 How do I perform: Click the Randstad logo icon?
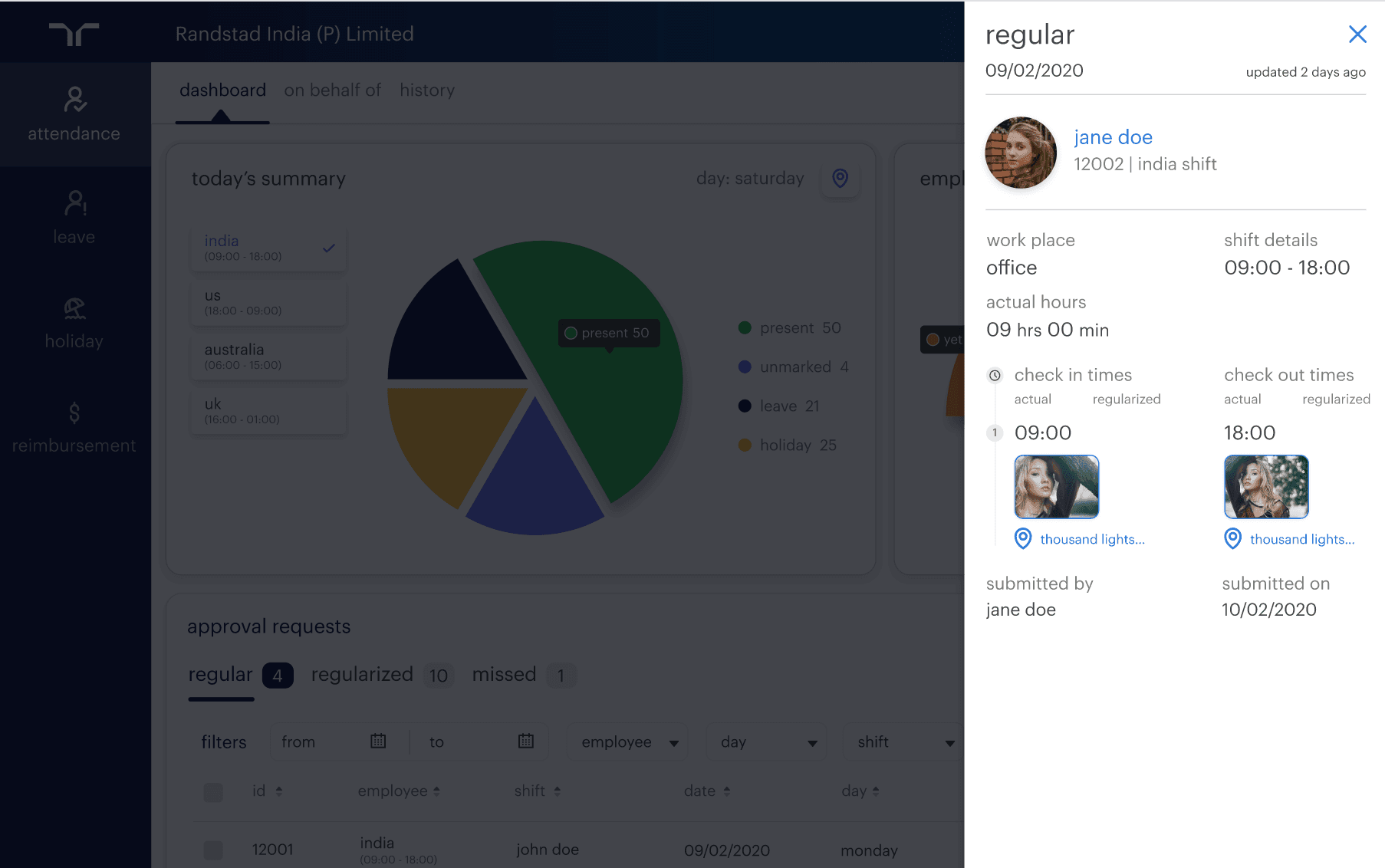click(74, 34)
